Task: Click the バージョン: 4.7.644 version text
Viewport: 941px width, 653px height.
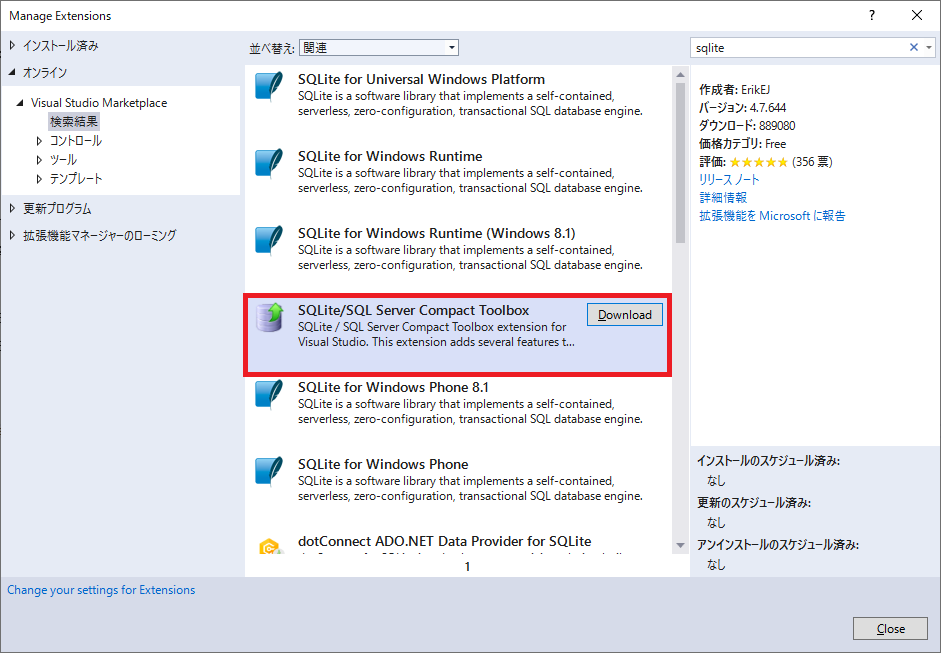Action: [742, 107]
